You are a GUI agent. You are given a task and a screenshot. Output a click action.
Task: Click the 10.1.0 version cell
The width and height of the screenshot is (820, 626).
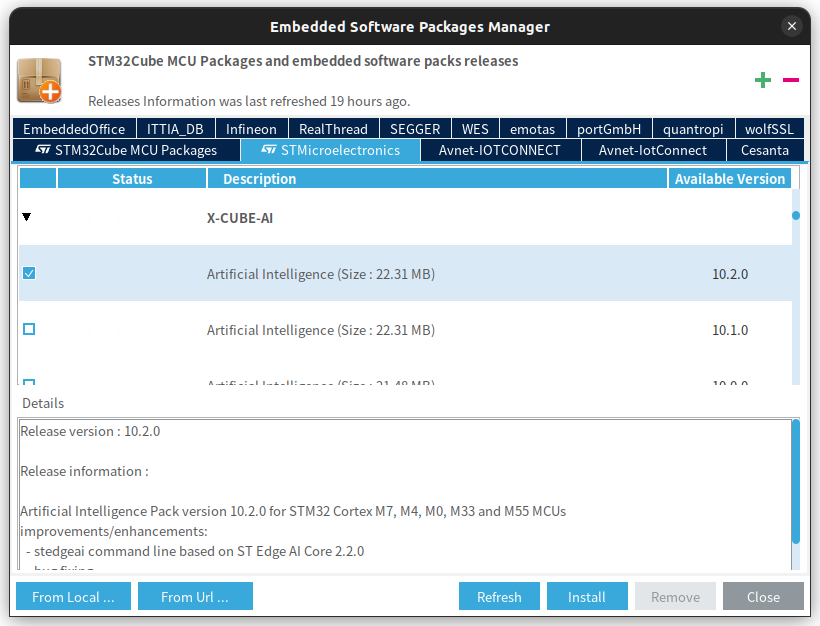point(730,330)
